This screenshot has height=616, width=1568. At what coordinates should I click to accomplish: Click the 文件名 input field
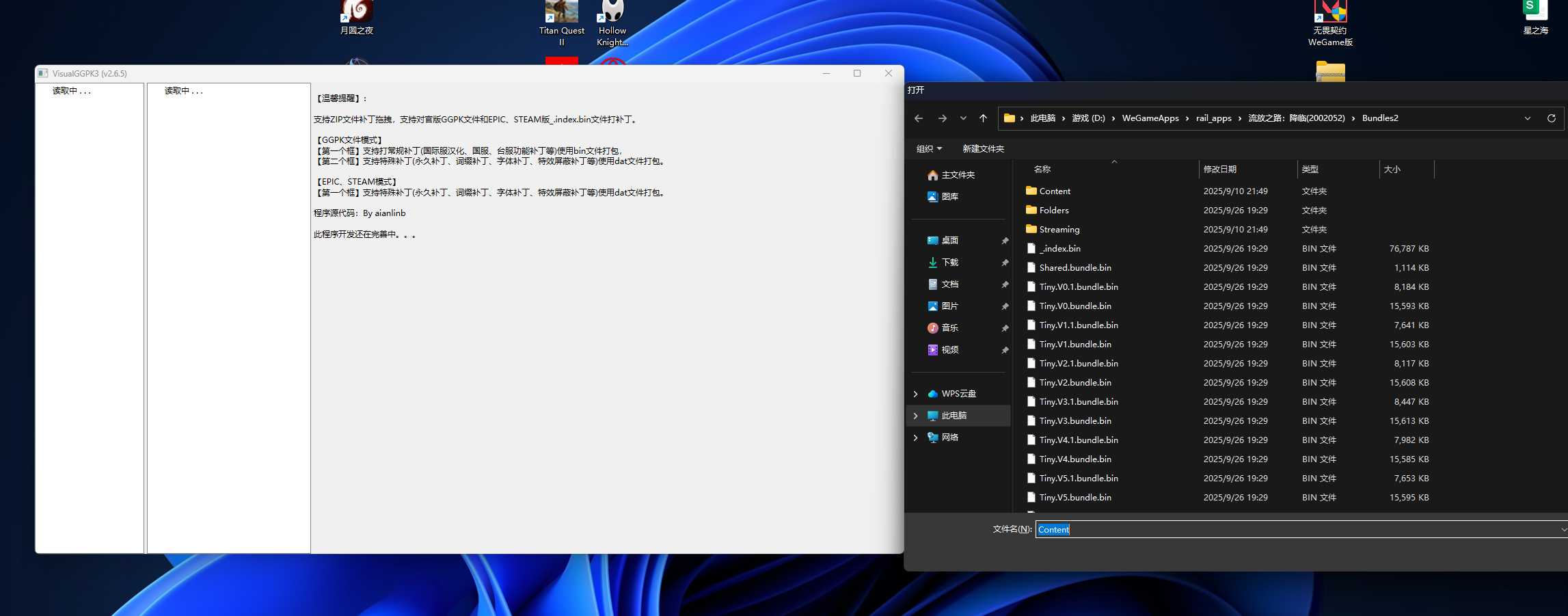pyautogui.click(x=1299, y=530)
